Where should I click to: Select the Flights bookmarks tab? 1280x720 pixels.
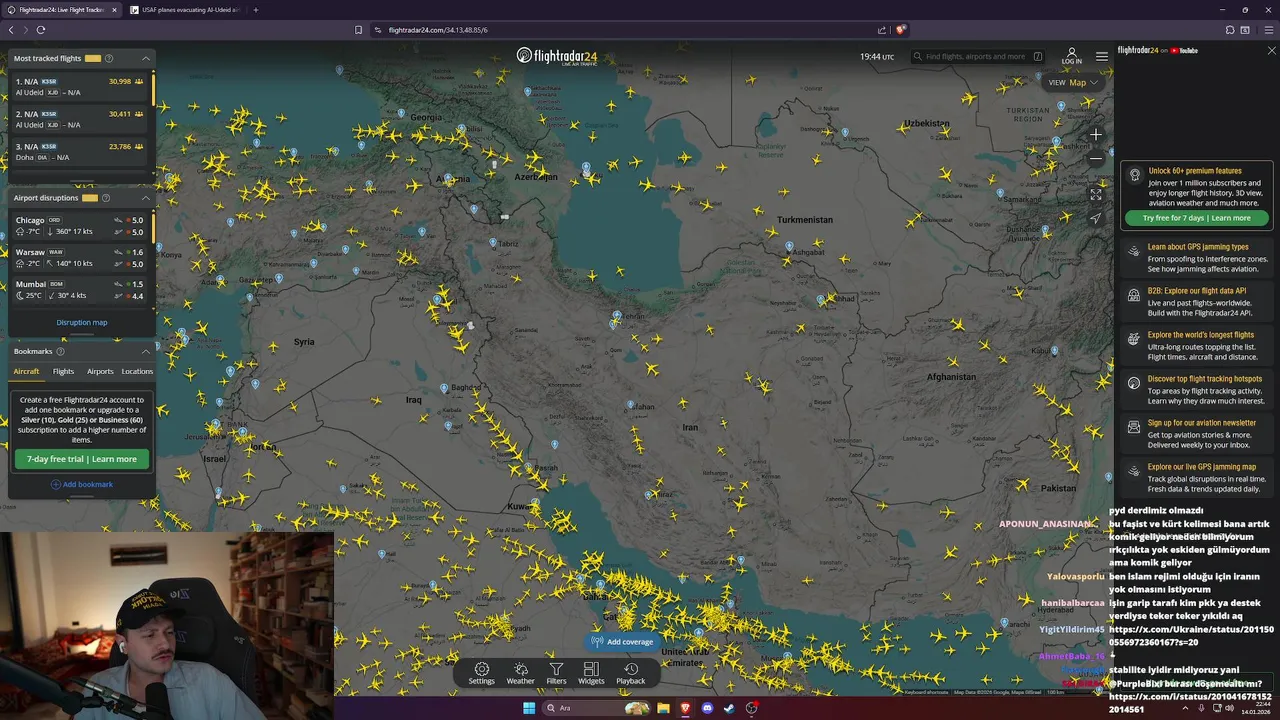pyautogui.click(x=63, y=371)
